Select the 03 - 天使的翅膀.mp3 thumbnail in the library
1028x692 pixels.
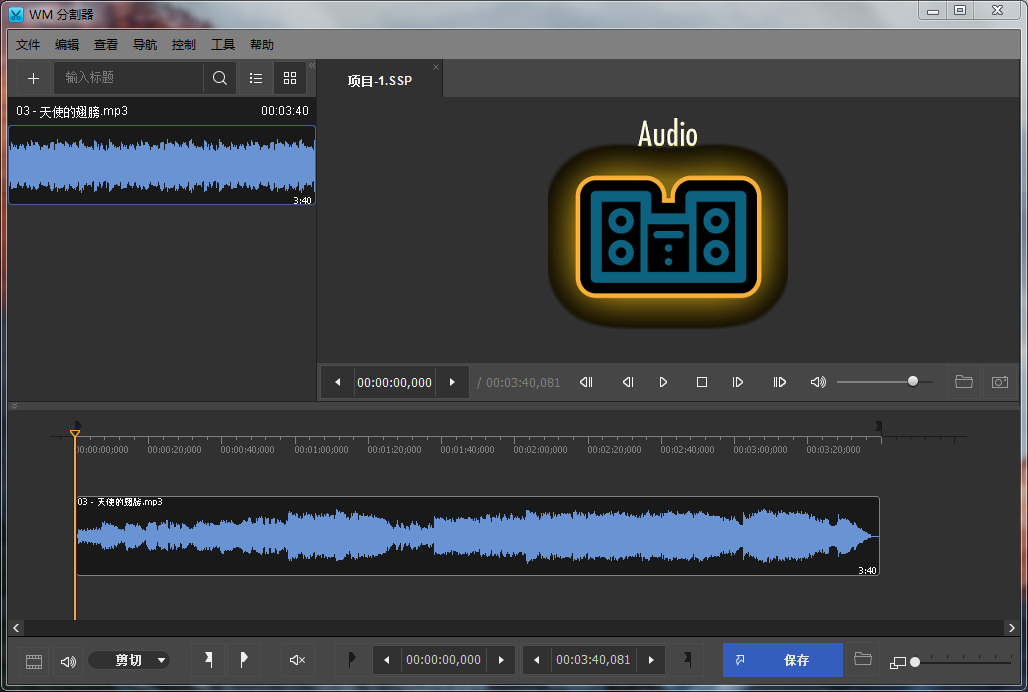click(162, 164)
